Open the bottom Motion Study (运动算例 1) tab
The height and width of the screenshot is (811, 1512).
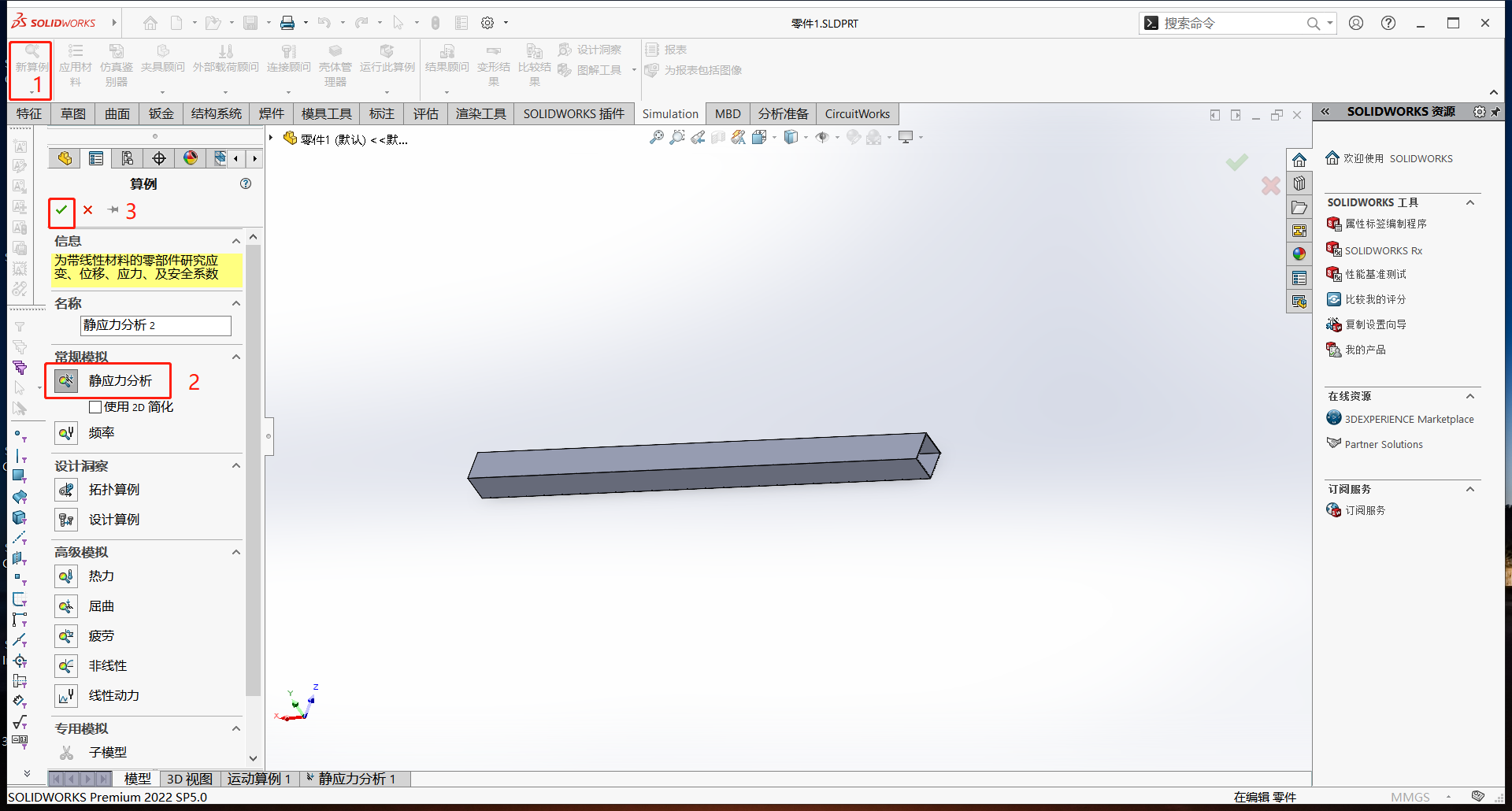click(x=258, y=779)
